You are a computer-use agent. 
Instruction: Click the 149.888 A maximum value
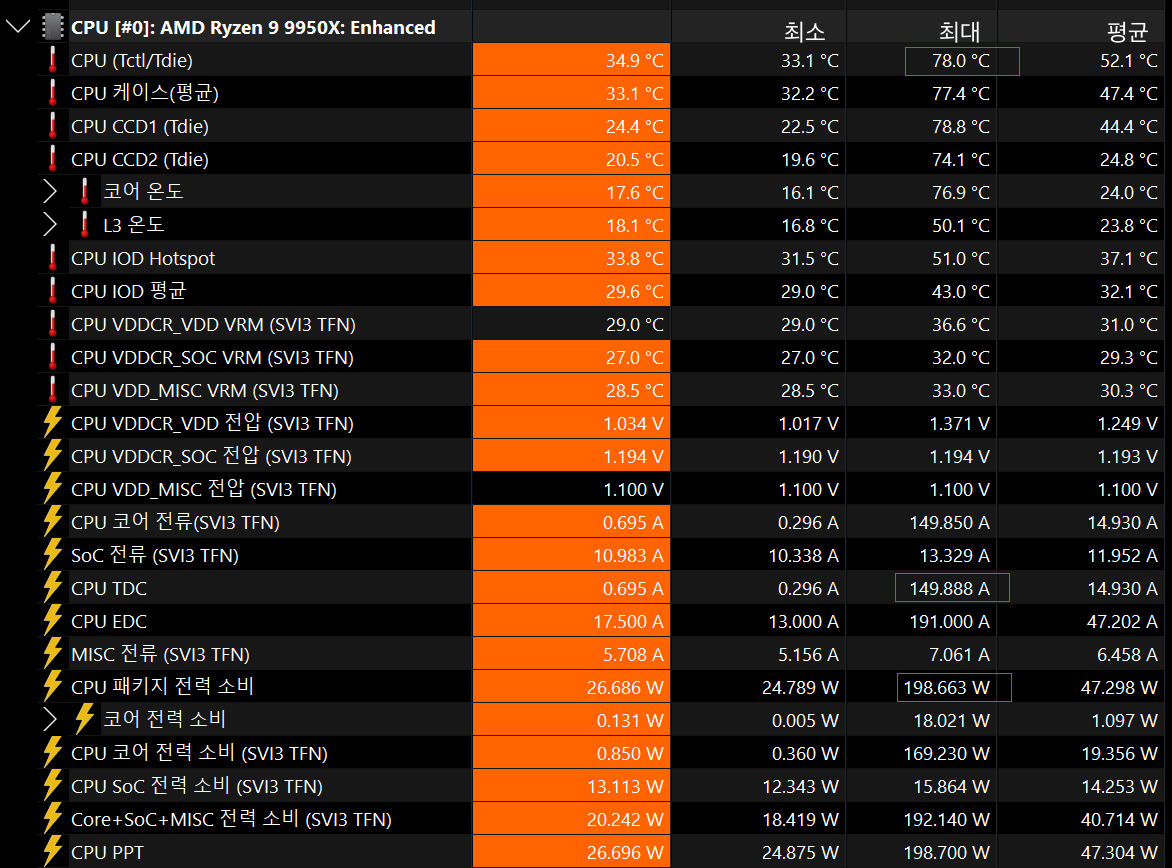click(x=950, y=588)
